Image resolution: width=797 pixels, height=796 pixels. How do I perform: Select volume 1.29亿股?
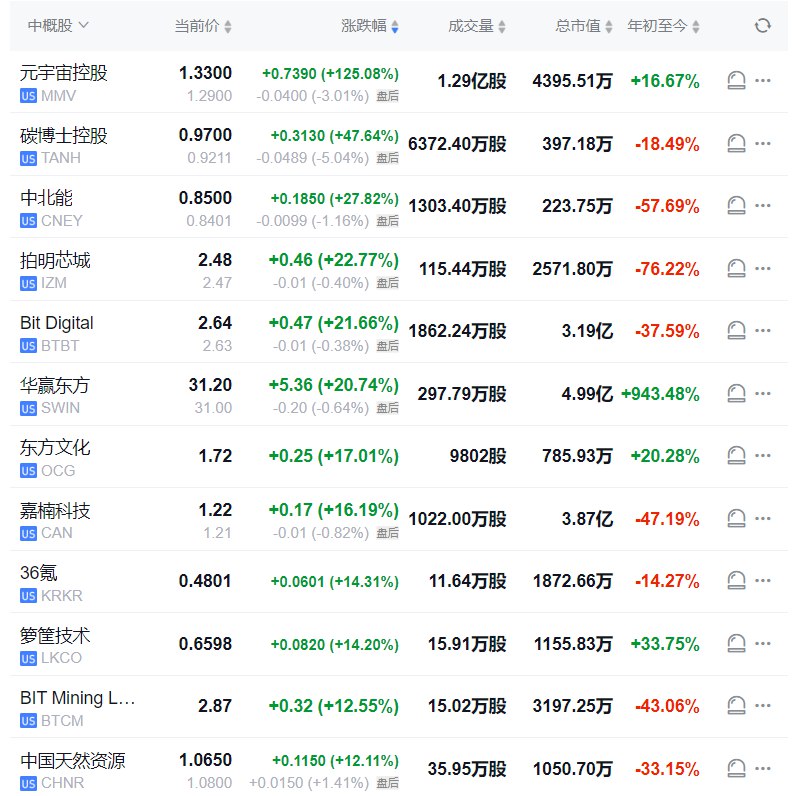click(x=472, y=81)
